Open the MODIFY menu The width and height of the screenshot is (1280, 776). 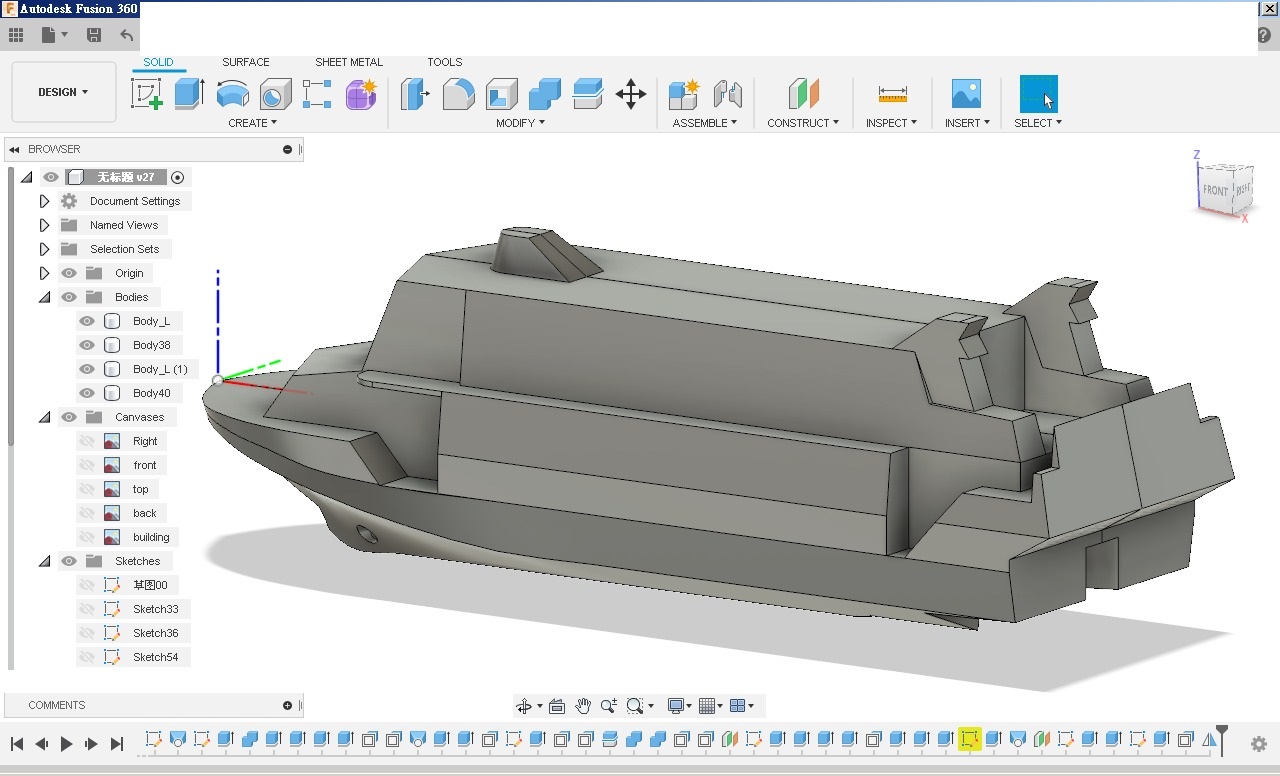520,123
